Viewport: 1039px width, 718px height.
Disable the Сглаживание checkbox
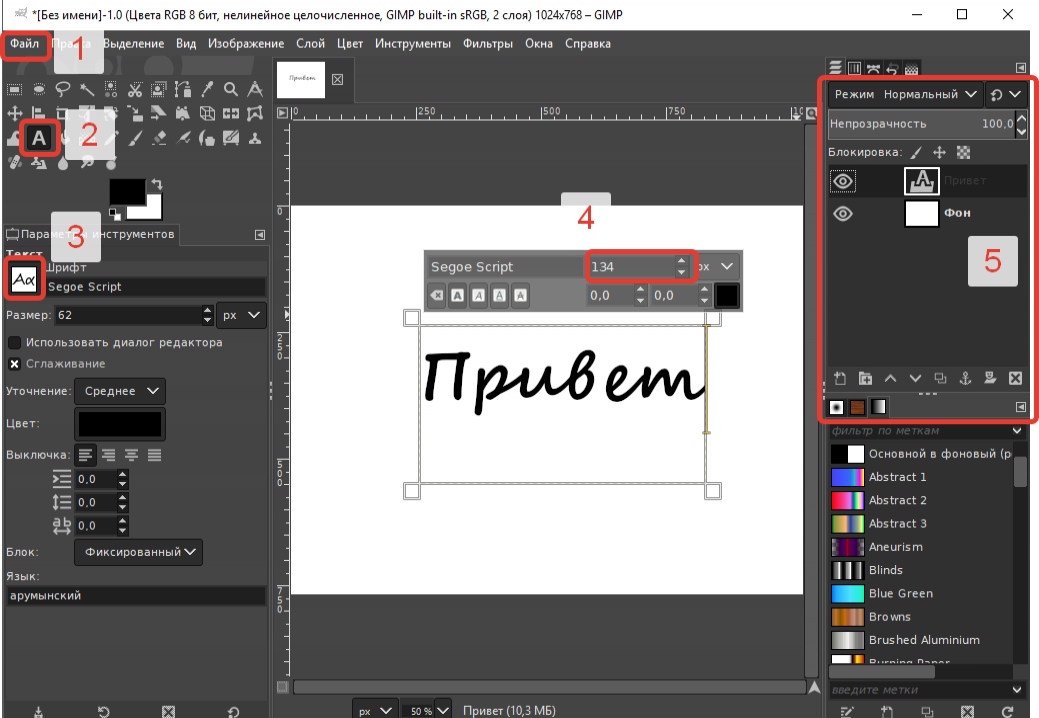click(x=14, y=364)
